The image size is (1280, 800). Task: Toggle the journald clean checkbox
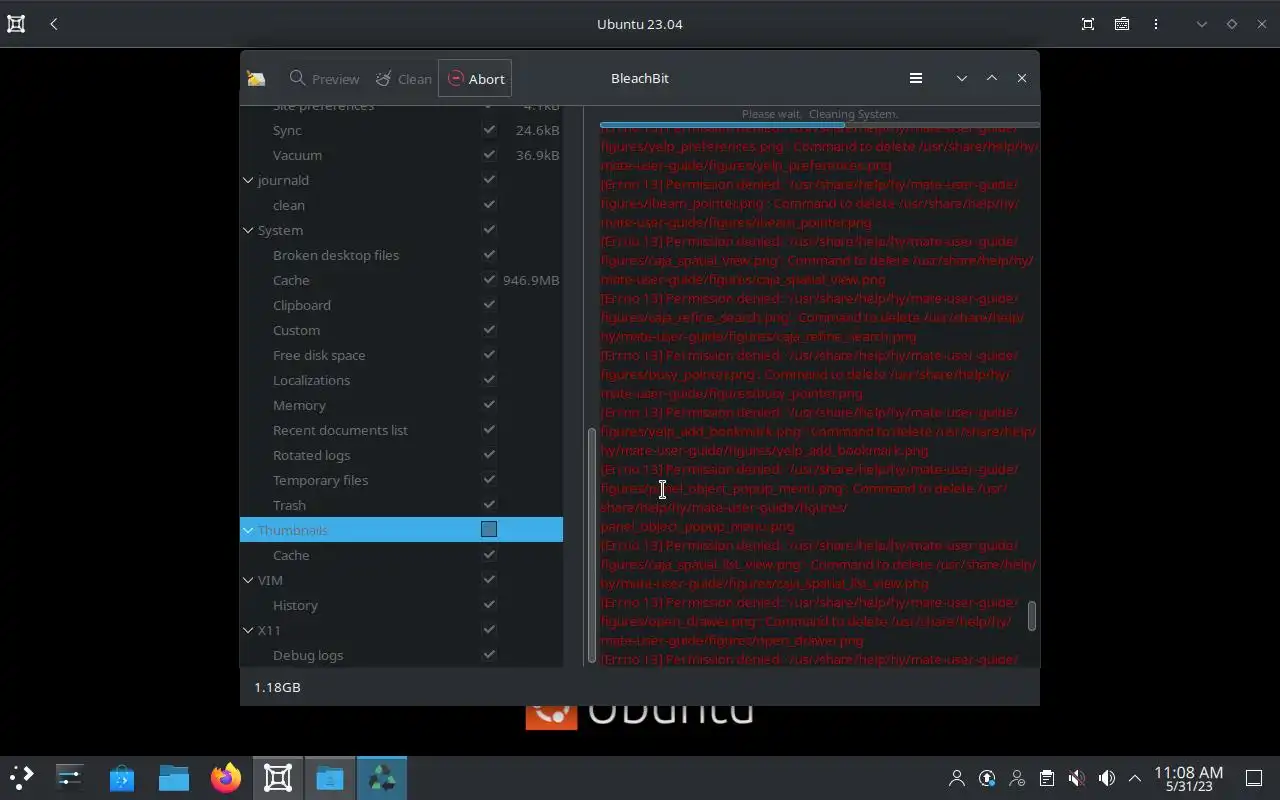point(489,205)
